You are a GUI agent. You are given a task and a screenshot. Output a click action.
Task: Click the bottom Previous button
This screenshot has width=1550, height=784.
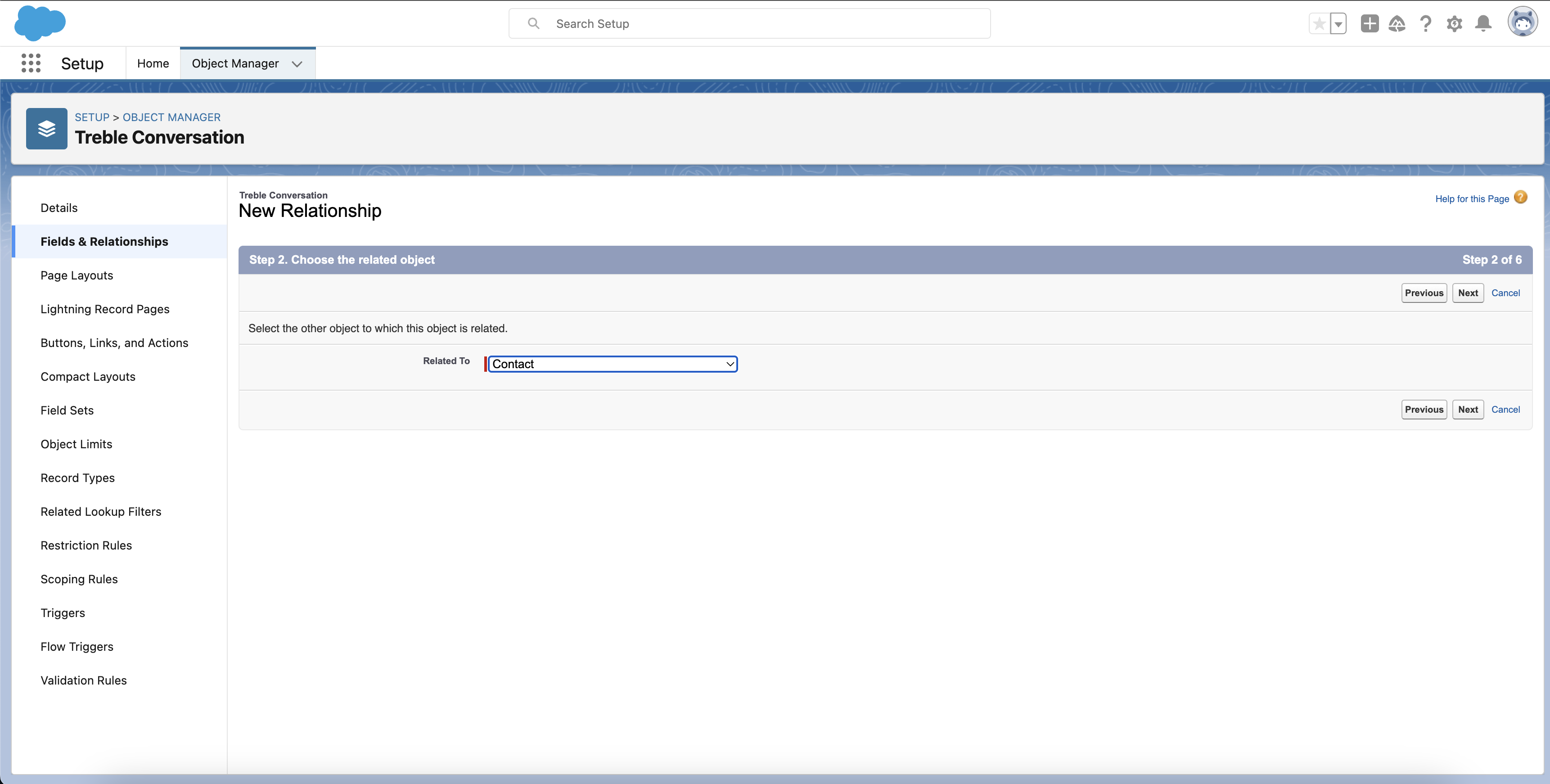1424,410
